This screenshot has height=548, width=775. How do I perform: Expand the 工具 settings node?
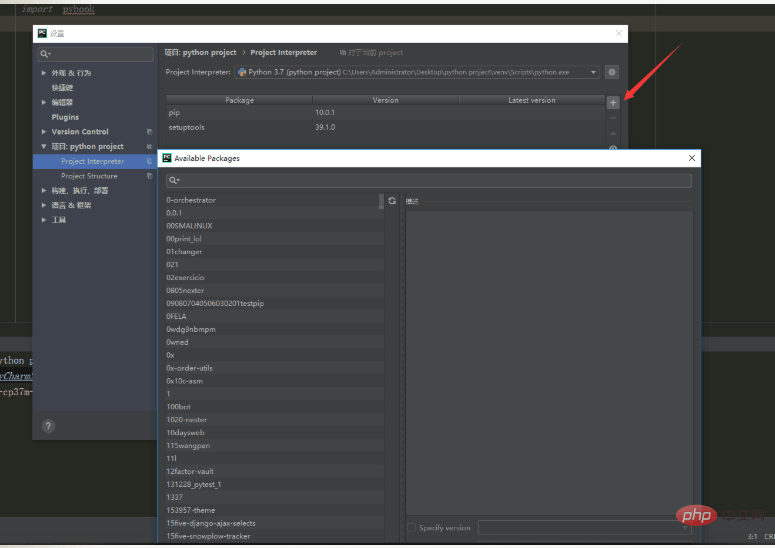click(x=44, y=220)
